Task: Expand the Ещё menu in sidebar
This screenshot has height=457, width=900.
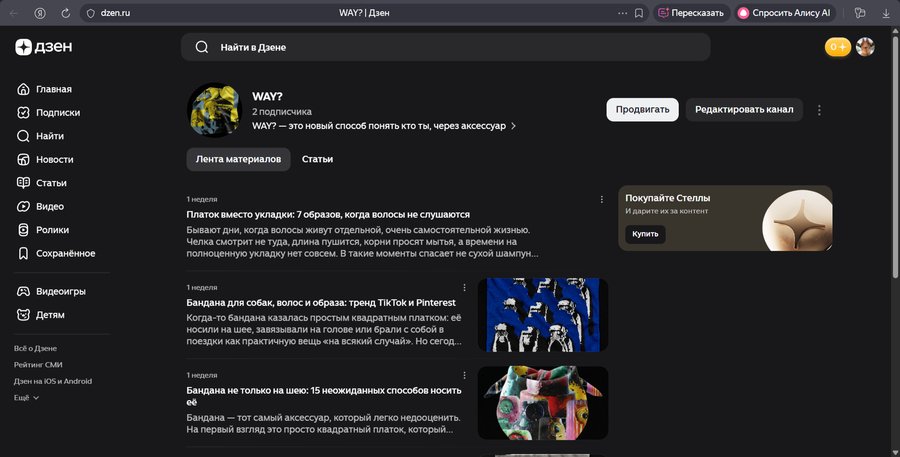Action: point(26,397)
